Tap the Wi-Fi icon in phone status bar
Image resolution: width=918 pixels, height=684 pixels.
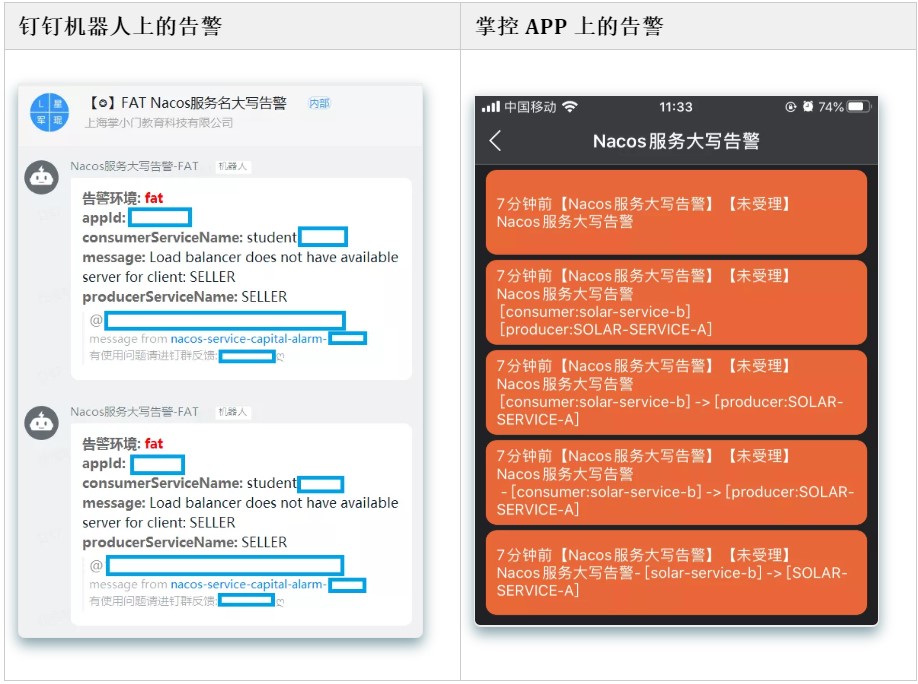coord(570,107)
